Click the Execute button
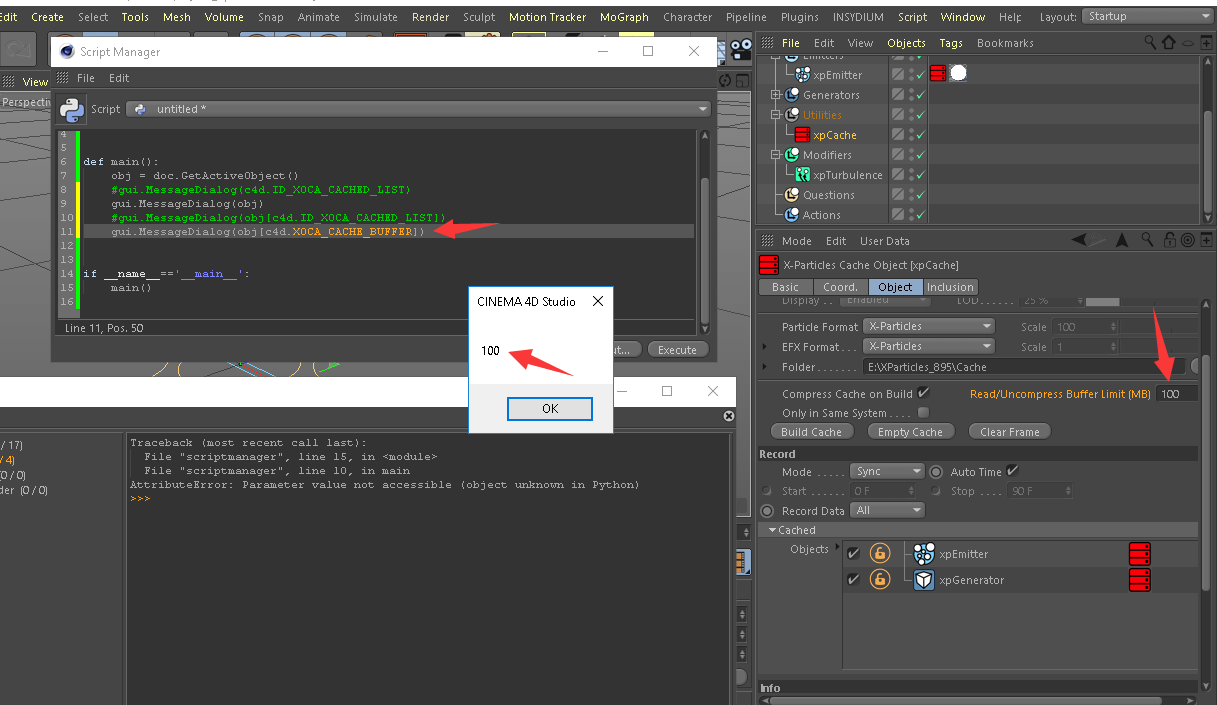This screenshot has height=705, width=1217. coord(677,350)
